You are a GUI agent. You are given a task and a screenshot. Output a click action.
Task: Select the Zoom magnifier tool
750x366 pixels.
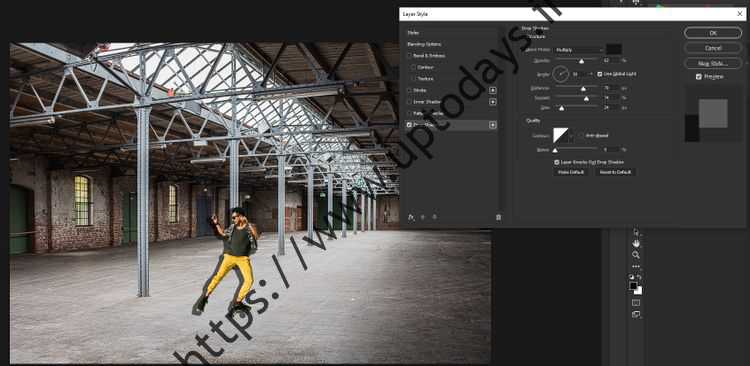[636, 255]
